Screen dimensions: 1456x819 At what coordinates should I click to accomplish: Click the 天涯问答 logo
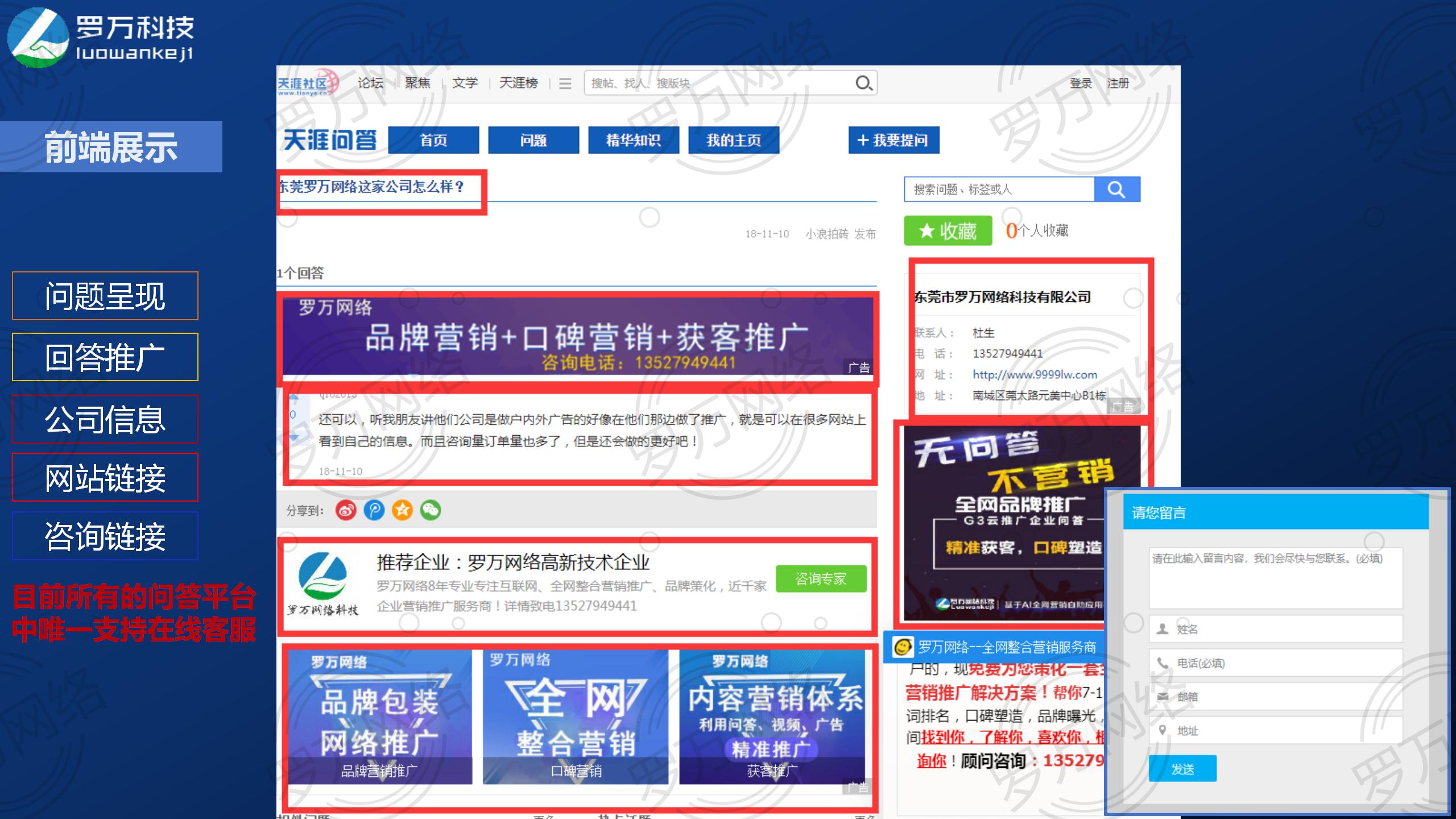[x=330, y=140]
